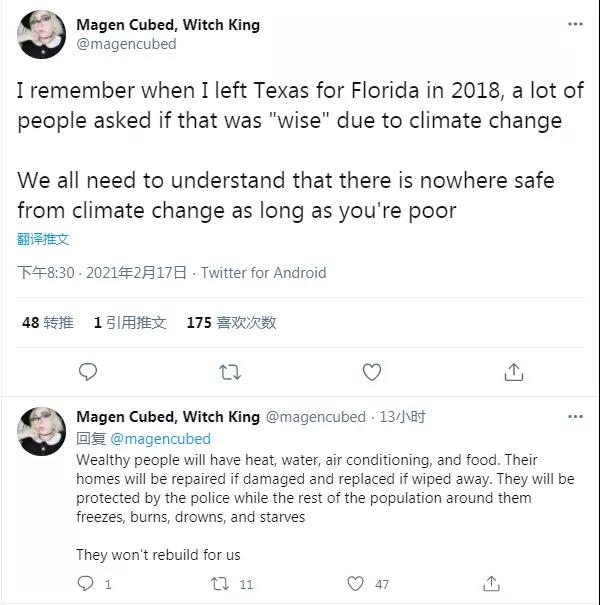Open the more options menu on reply tweet
This screenshot has height=605, width=600.
[x=575, y=417]
